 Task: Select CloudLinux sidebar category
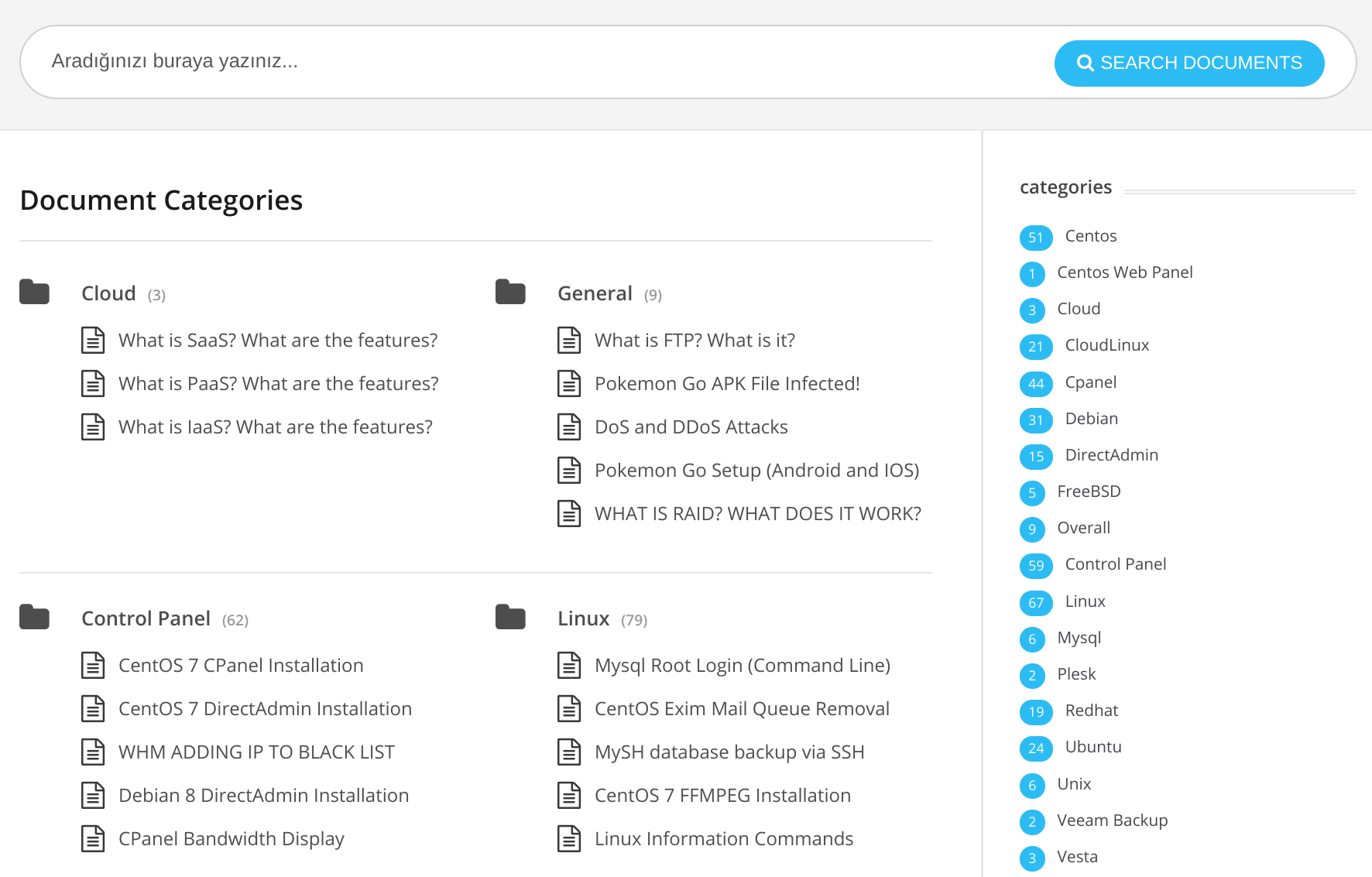click(x=1107, y=345)
